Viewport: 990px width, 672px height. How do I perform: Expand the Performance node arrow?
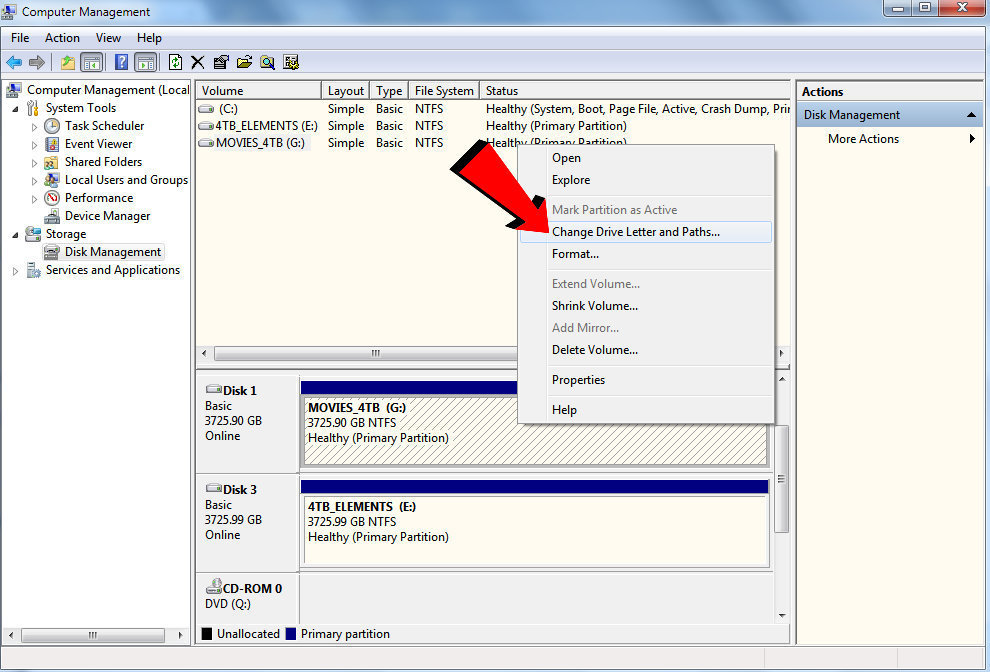[35, 199]
